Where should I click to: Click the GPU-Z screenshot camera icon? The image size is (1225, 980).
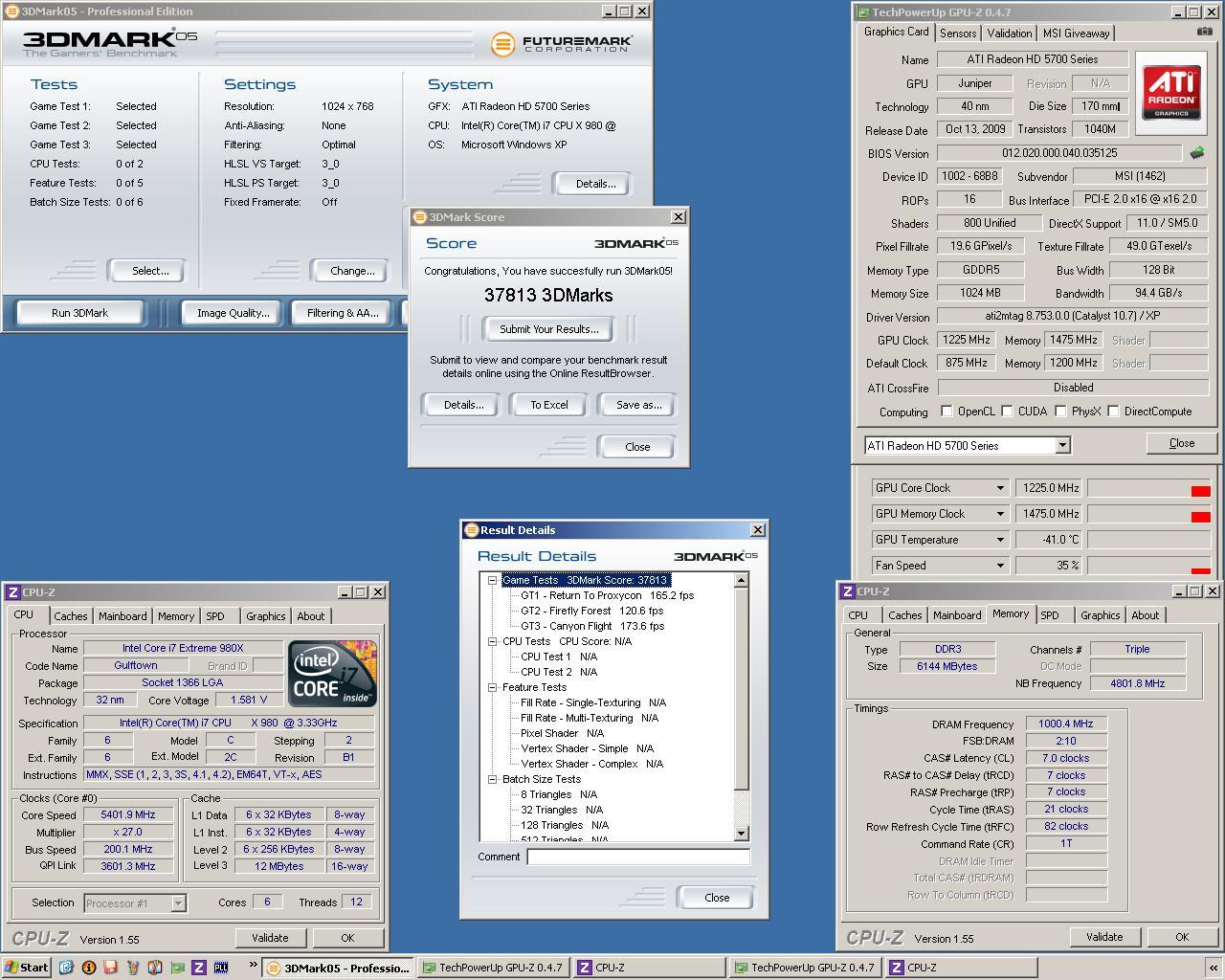[1204, 32]
